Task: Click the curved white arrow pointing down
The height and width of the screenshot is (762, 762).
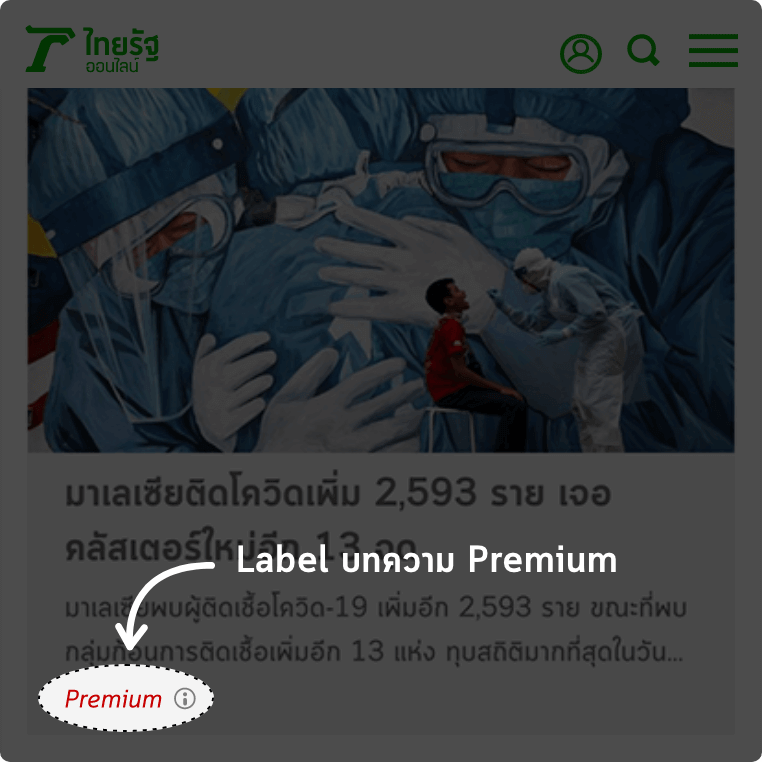Action: tap(158, 605)
